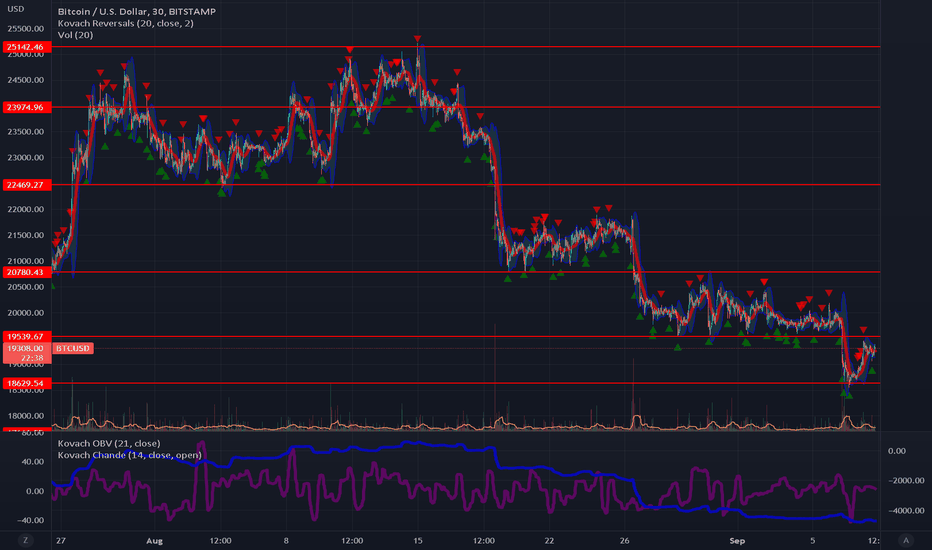
Task: Click the 23000.00 price axis value
Action: click(26, 158)
